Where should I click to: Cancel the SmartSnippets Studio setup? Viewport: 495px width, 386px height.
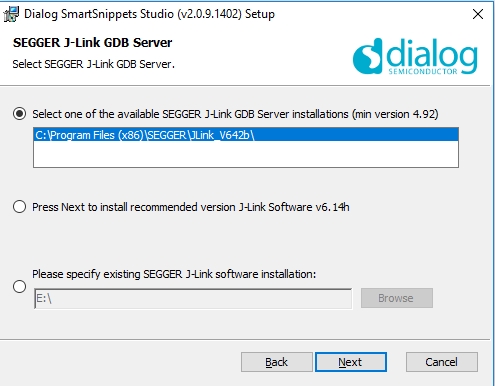[x=442, y=362]
